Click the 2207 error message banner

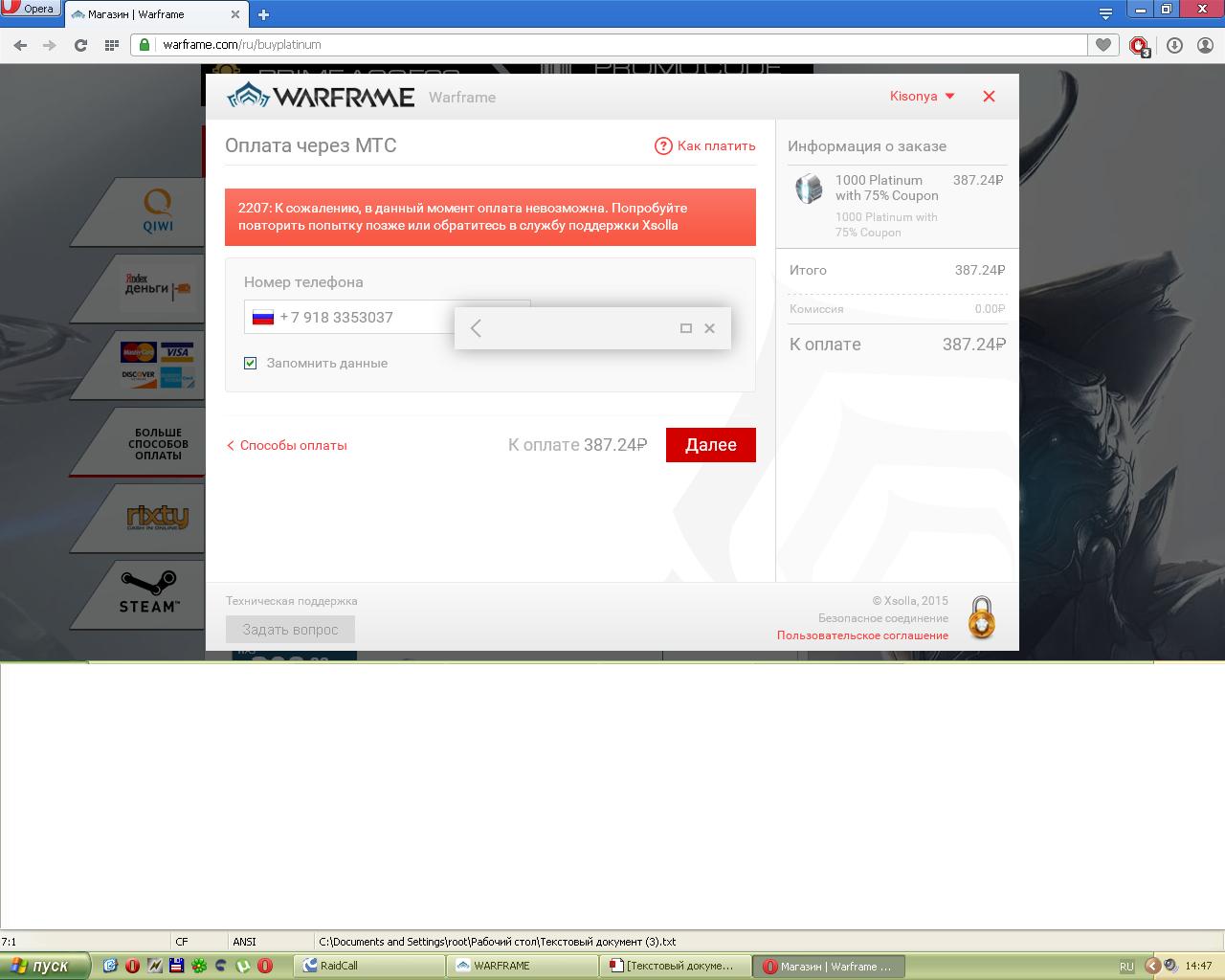point(490,216)
